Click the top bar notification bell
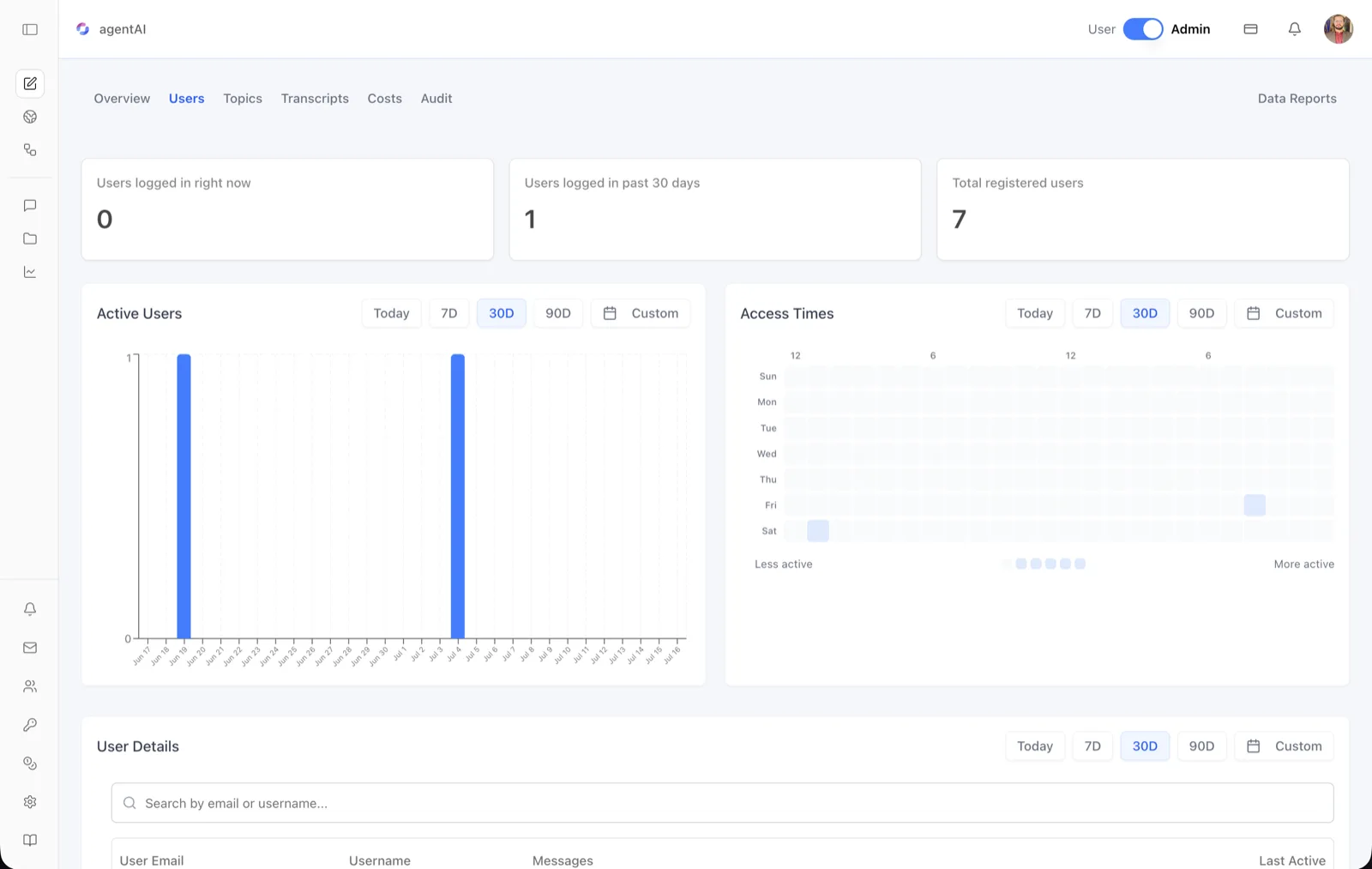The width and height of the screenshot is (1372, 869). [x=1295, y=29]
